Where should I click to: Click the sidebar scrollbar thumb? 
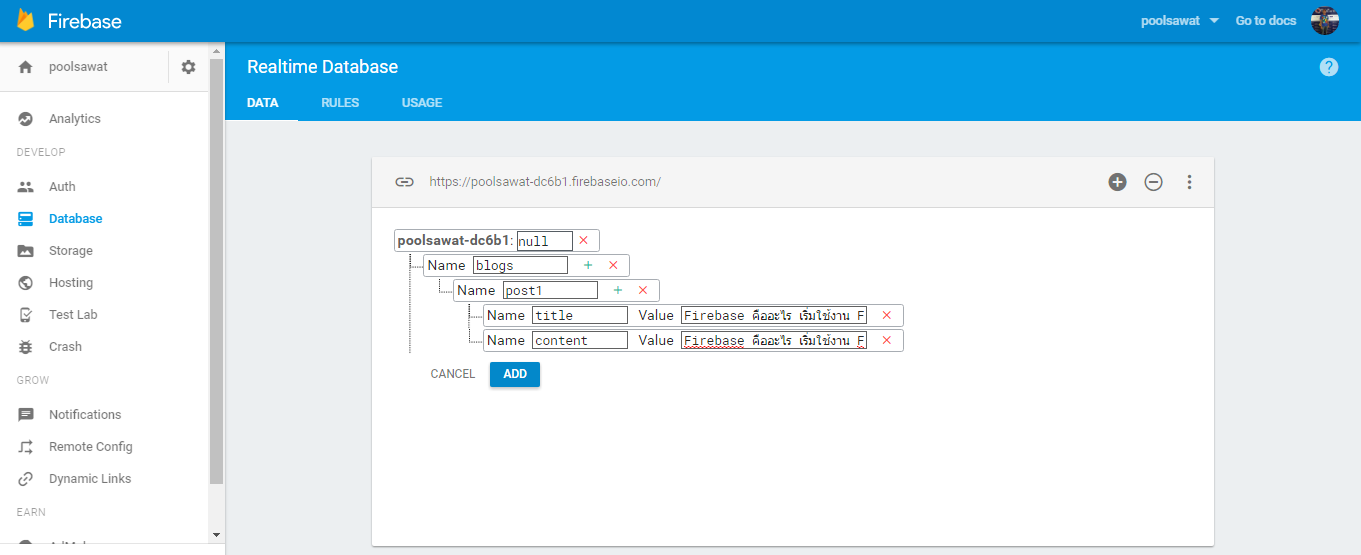pyautogui.click(x=216, y=271)
